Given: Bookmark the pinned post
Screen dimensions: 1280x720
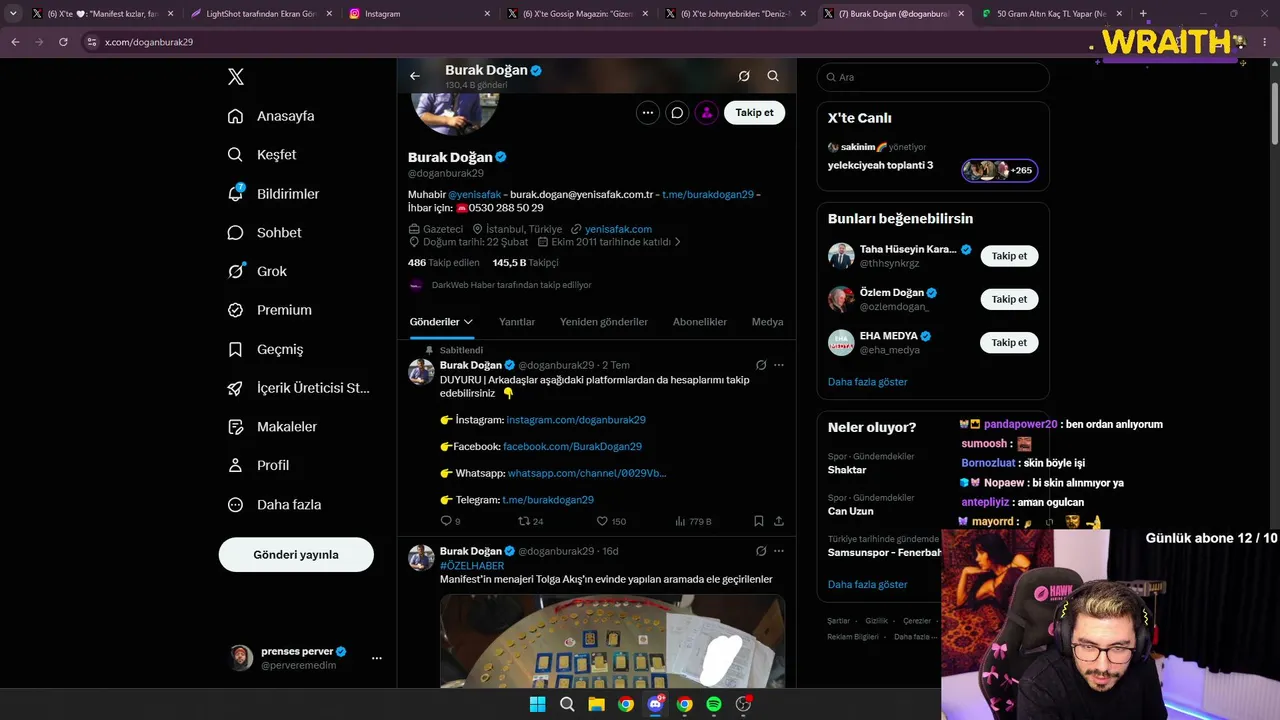Looking at the screenshot, I should (759, 521).
